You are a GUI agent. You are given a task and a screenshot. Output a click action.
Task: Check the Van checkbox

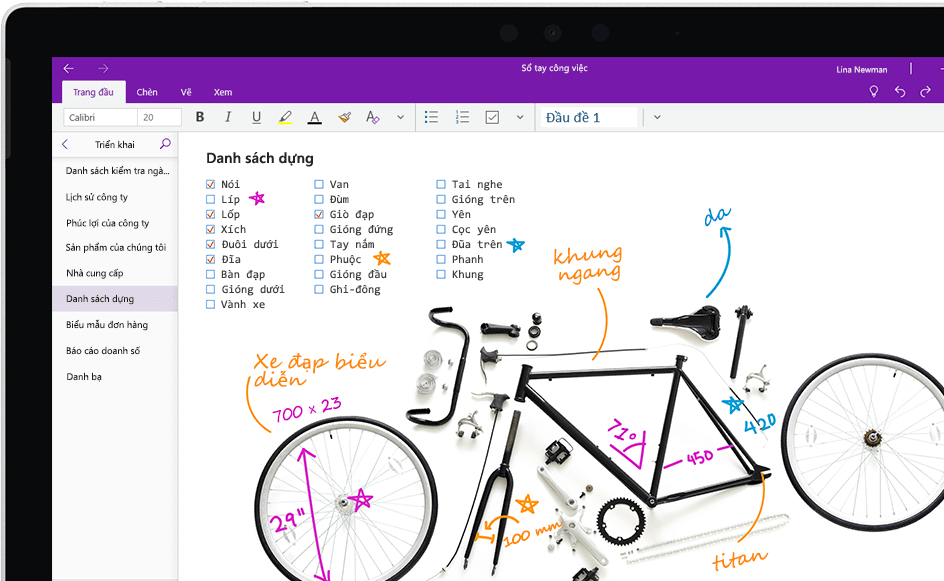[320, 184]
